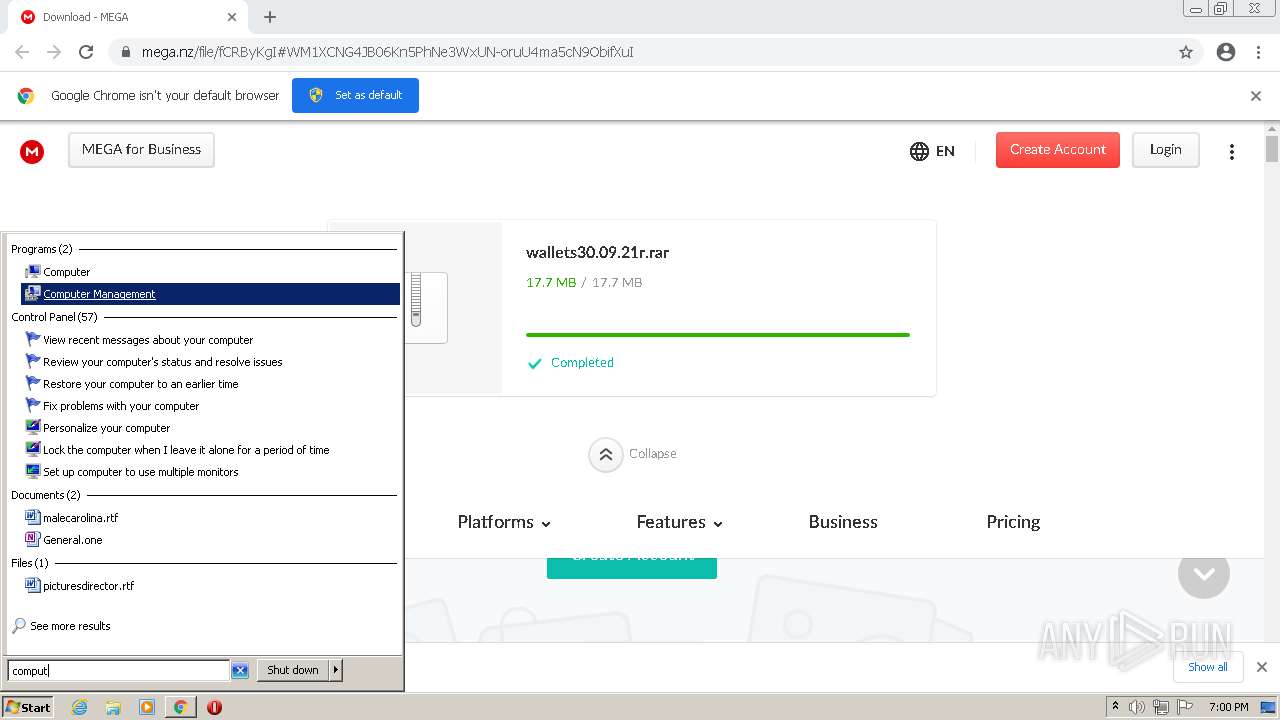Image resolution: width=1280 pixels, height=720 pixels.
Task: Click the round scroll-down chevron button
Action: (x=1204, y=573)
